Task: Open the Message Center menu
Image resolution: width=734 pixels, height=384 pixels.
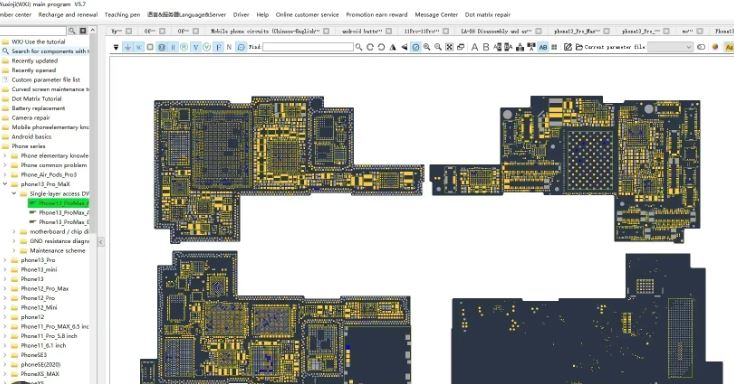Action: (x=436, y=15)
